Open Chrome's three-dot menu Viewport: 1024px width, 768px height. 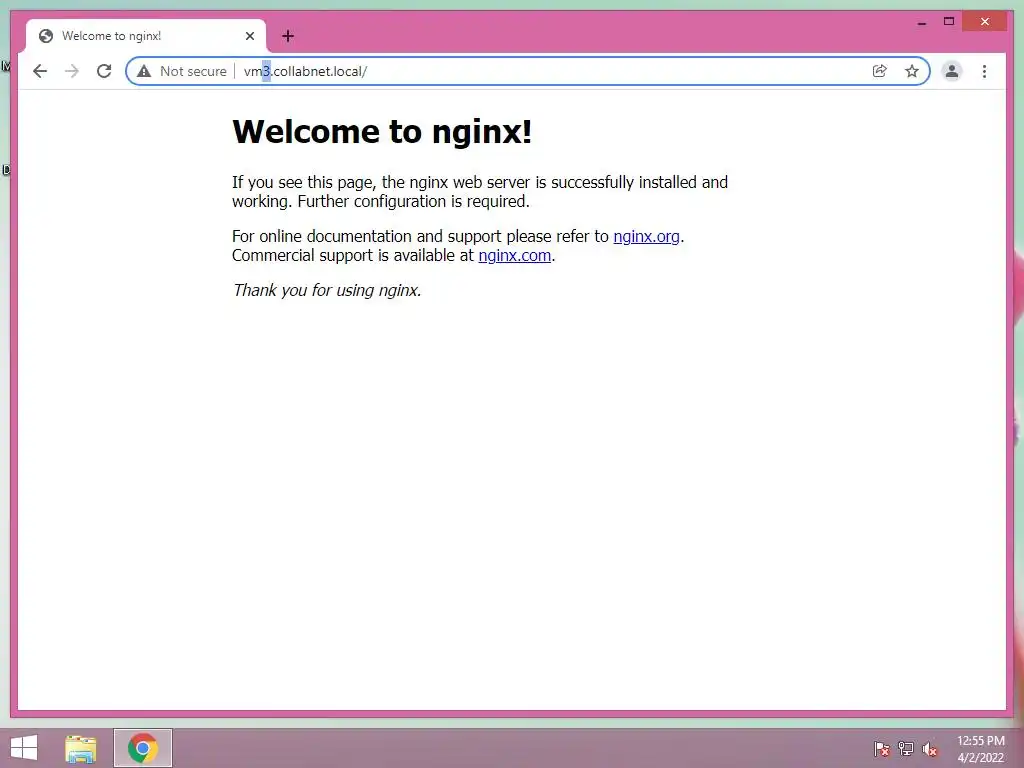984,71
